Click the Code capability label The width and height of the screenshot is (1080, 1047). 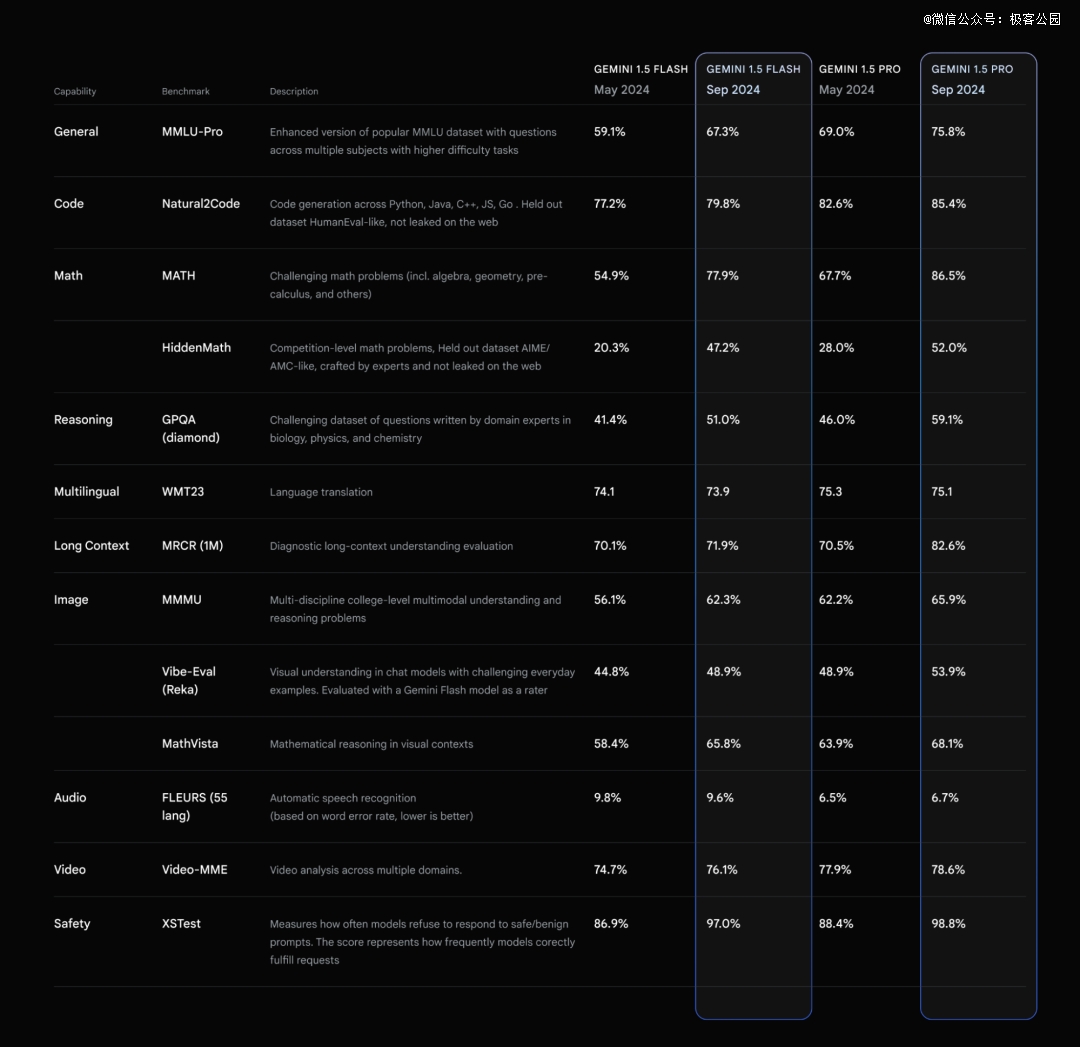(68, 204)
